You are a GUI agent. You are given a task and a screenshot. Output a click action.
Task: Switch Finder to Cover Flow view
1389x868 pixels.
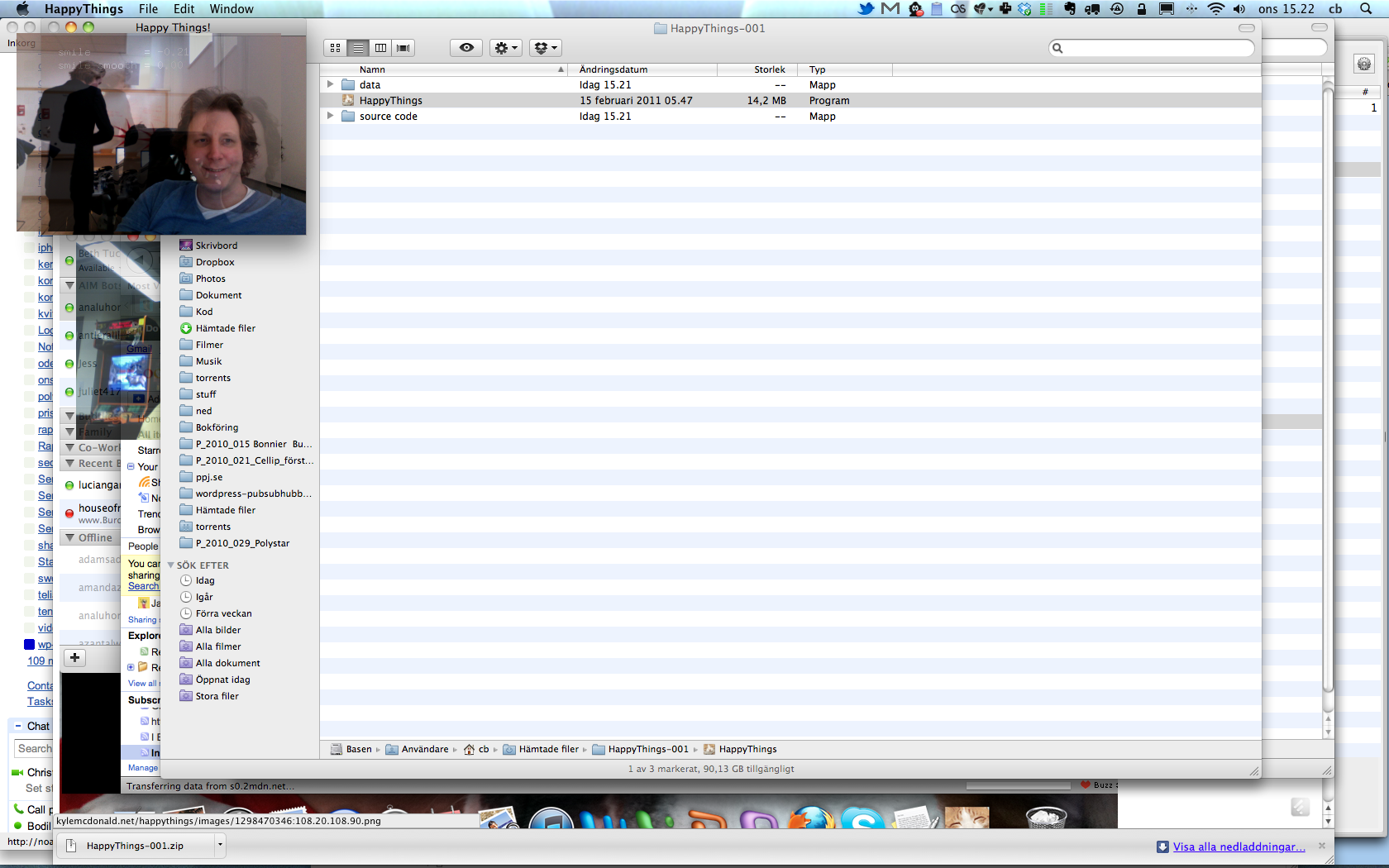pyautogui.click(x=403, y=48)
